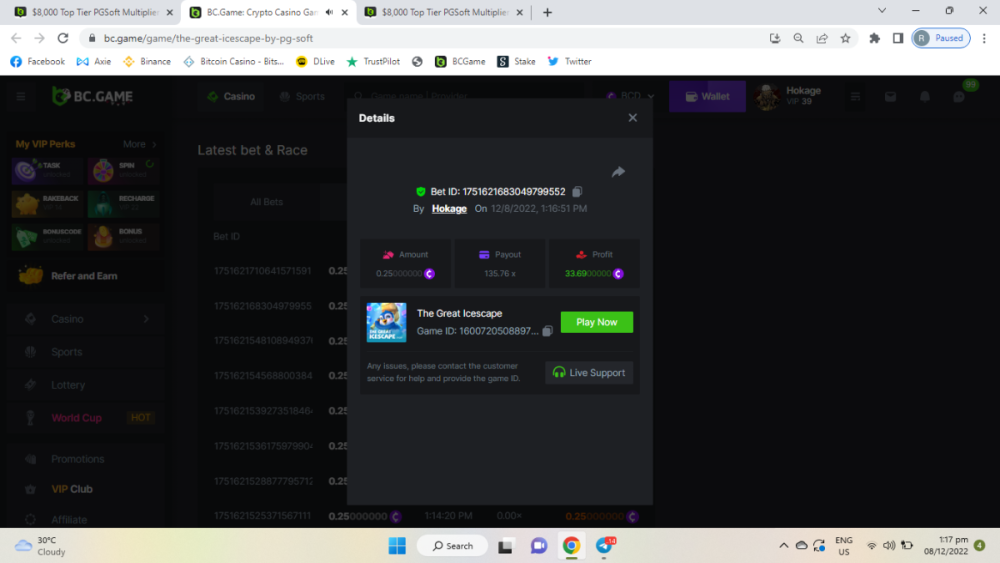This screenshot has width=1000, height=563.
Task: Open a new browser tab
Action: pyautogui.click(x=547, y=12)
